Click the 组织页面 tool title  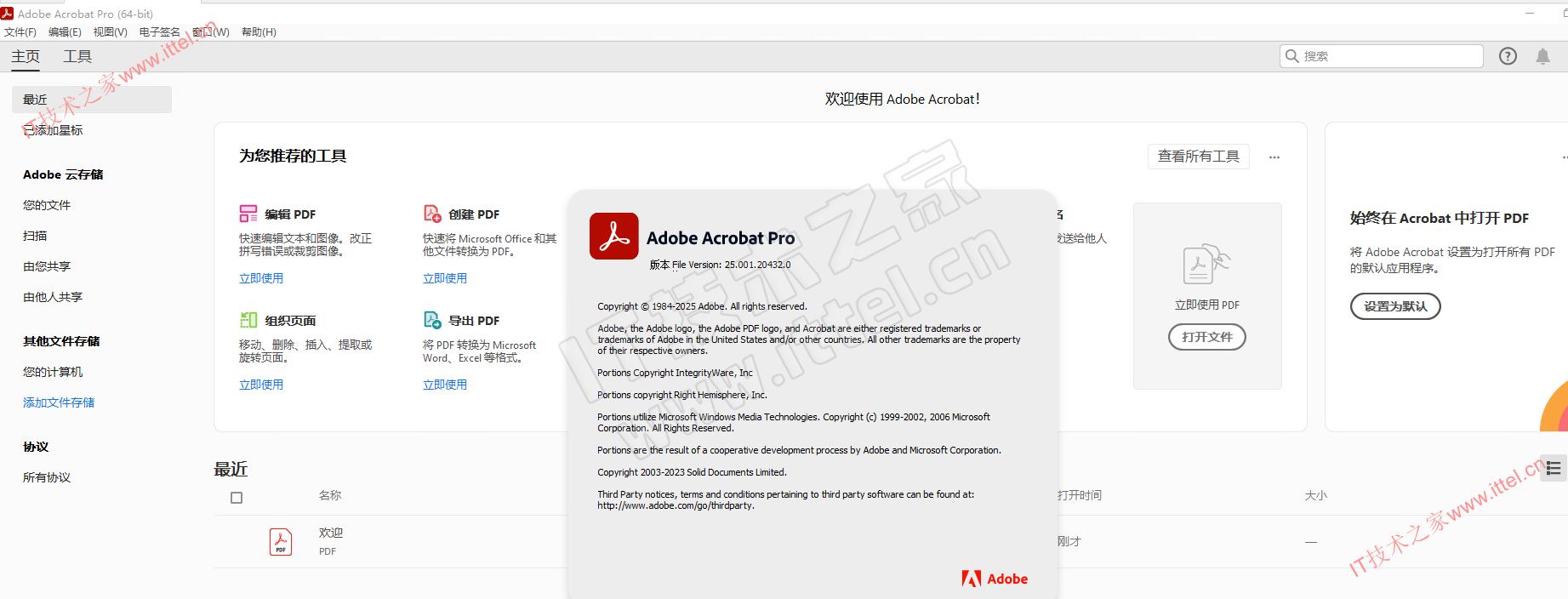pyautogui.click(x=290, y=321)
